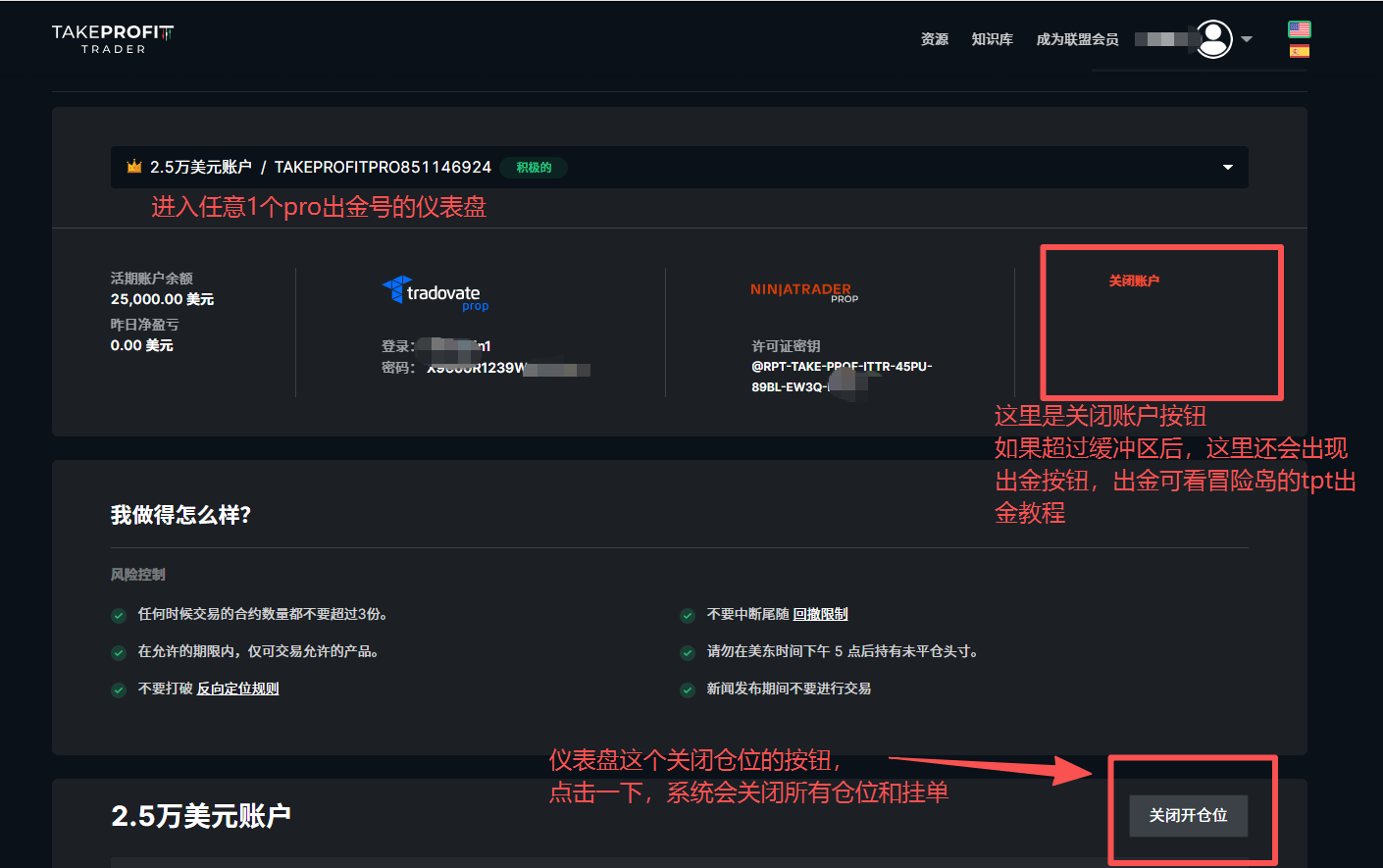Click the 昨日净盈亏 label

pyautogui.click(x=144, y=325)
